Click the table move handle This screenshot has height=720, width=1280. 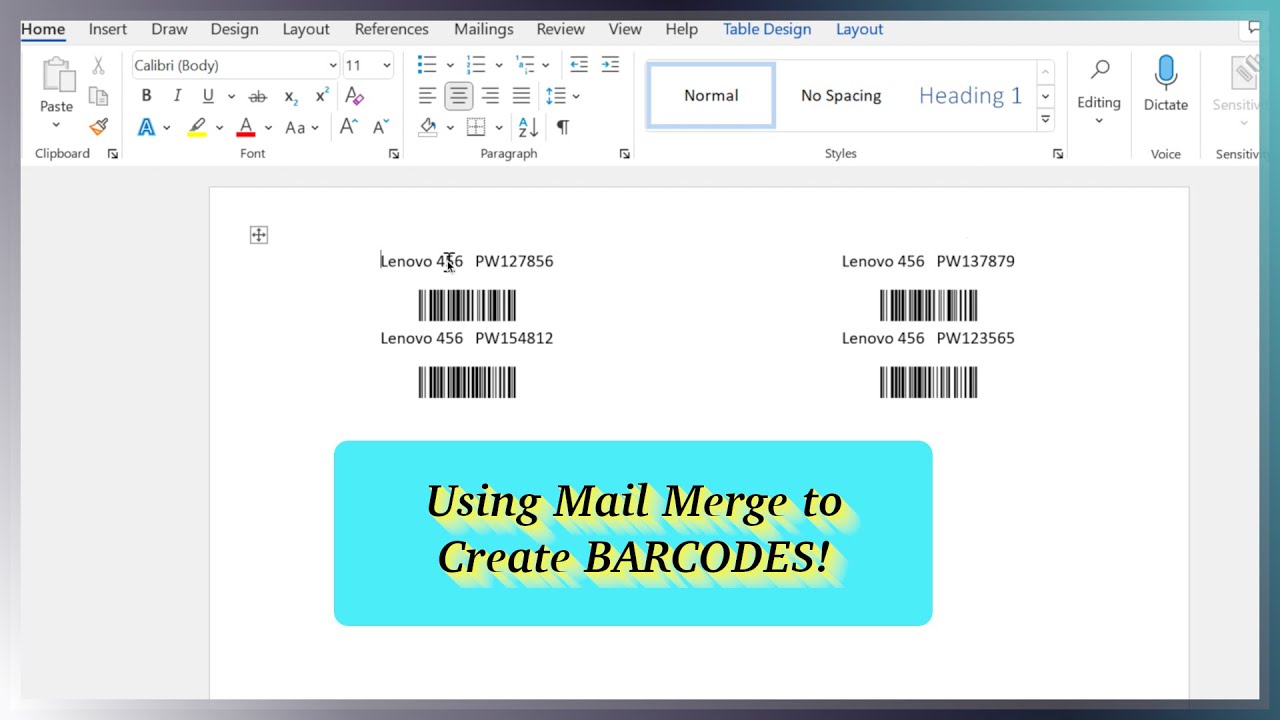[259, 235]
